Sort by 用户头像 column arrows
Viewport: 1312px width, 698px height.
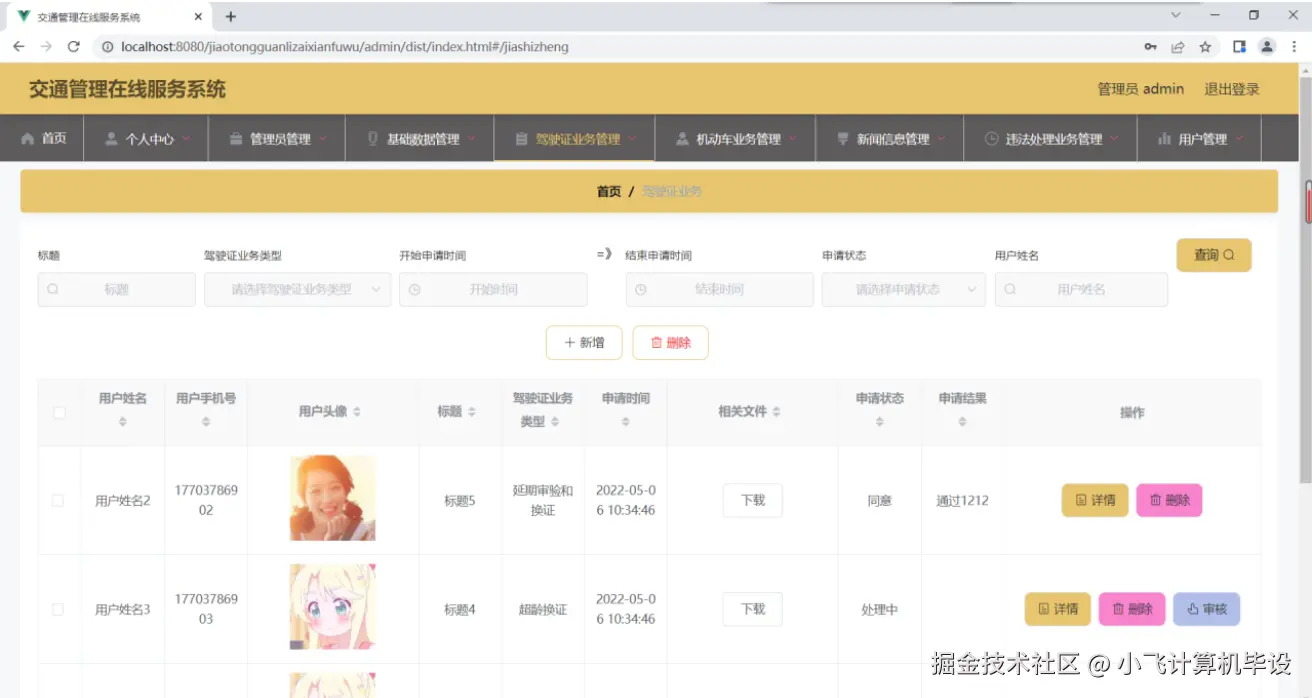[357, 412]
